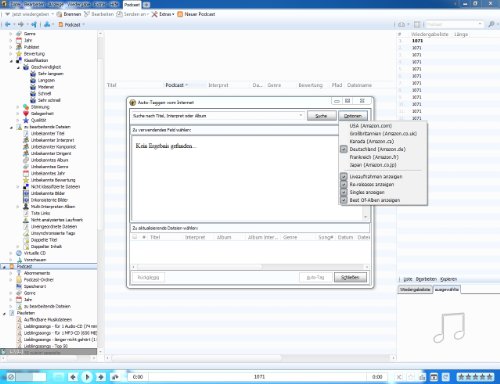Click the Suche button in dialog
Viewport: 500px width, 384px height.
click(321, 116)
